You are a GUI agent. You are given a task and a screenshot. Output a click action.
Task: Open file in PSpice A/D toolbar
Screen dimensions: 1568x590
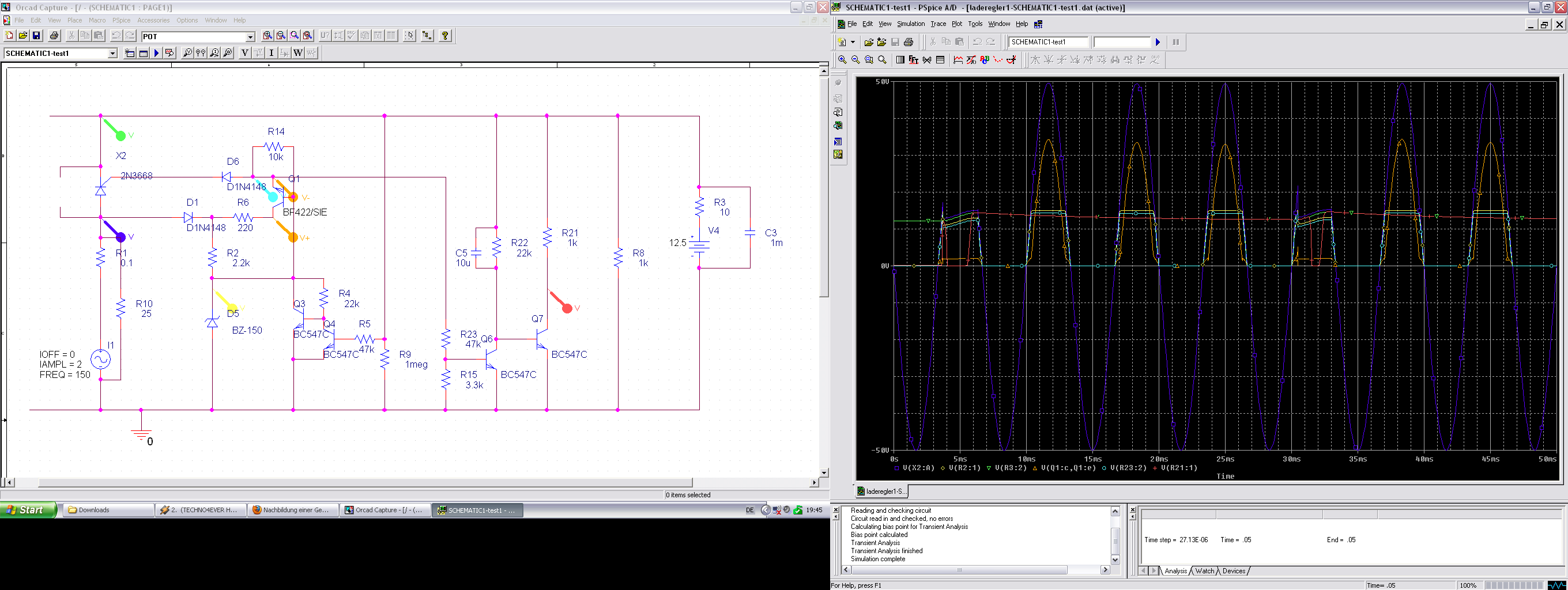(869, 42)
